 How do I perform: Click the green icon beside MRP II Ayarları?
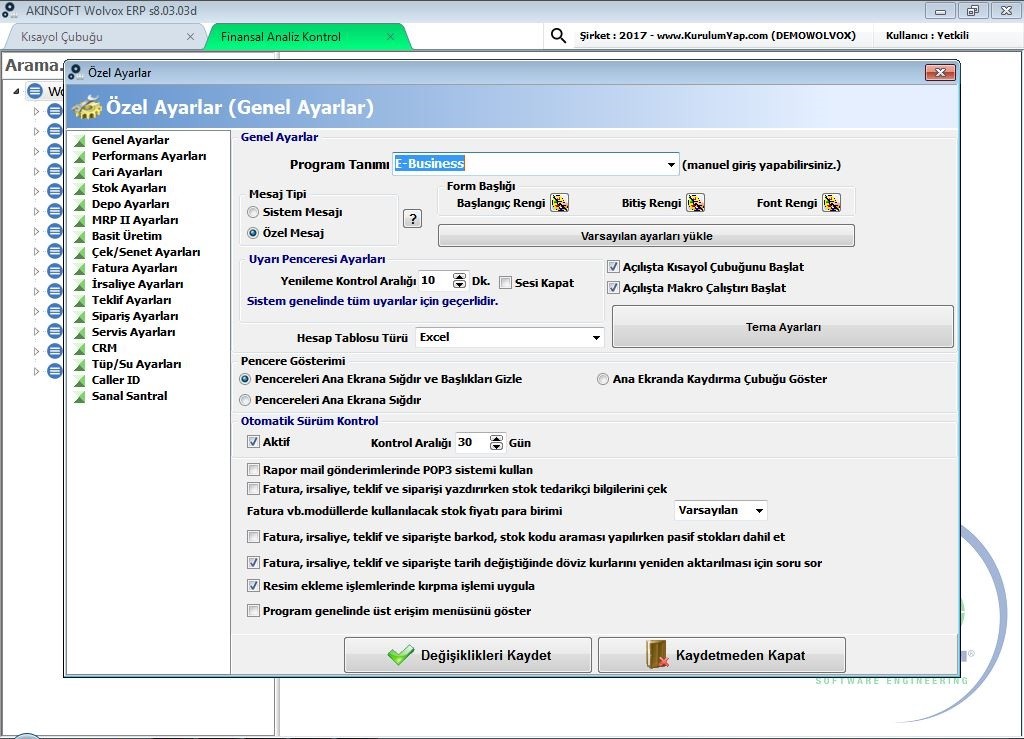tap(80, 221)
